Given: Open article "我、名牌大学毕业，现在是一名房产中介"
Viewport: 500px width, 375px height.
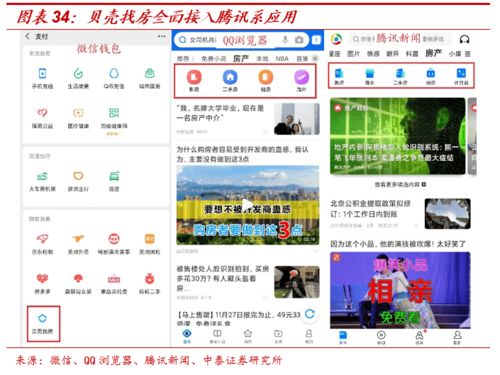Looking at the screenshot, I should pyautogui.click(x=248, y=119).
